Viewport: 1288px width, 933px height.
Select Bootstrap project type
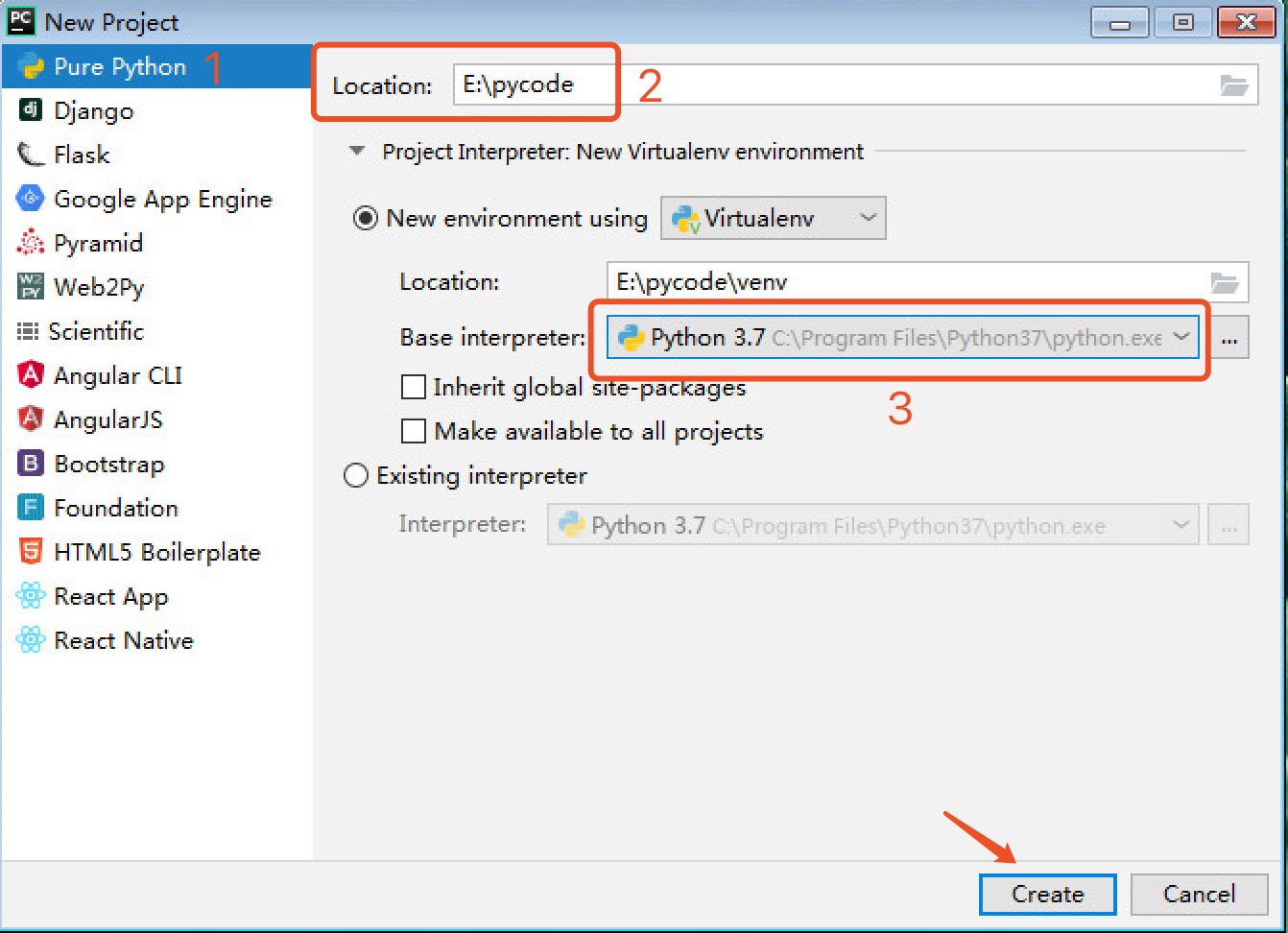click(x=156, y=464)
